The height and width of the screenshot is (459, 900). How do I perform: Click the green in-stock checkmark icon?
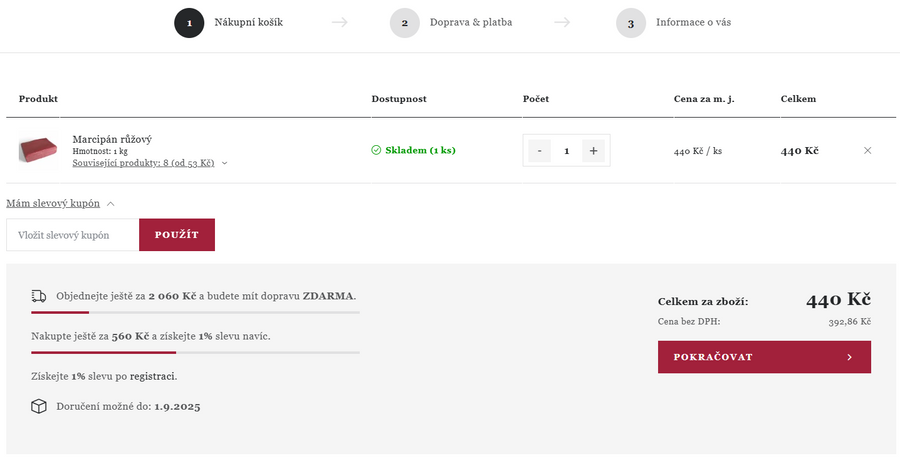coord(376,151)
